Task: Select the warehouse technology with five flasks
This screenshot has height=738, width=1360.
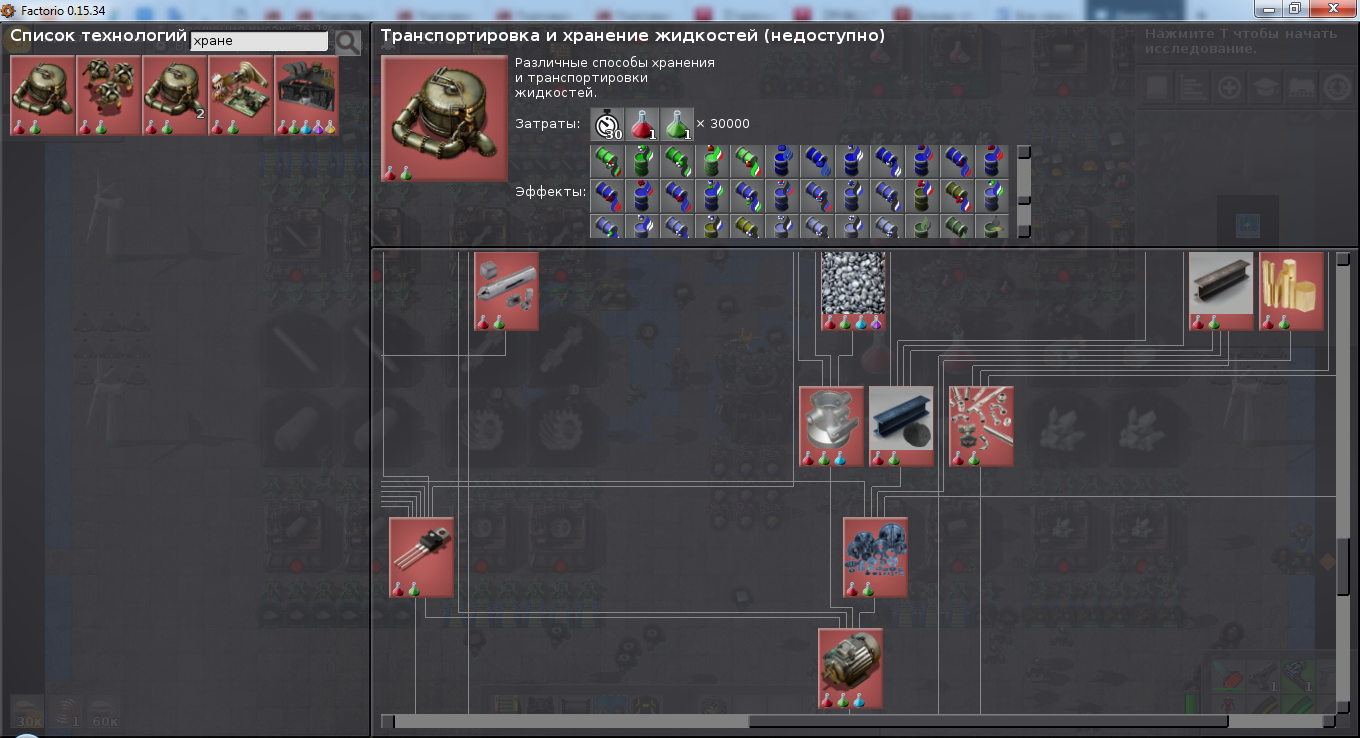Action: click(307, 95)
